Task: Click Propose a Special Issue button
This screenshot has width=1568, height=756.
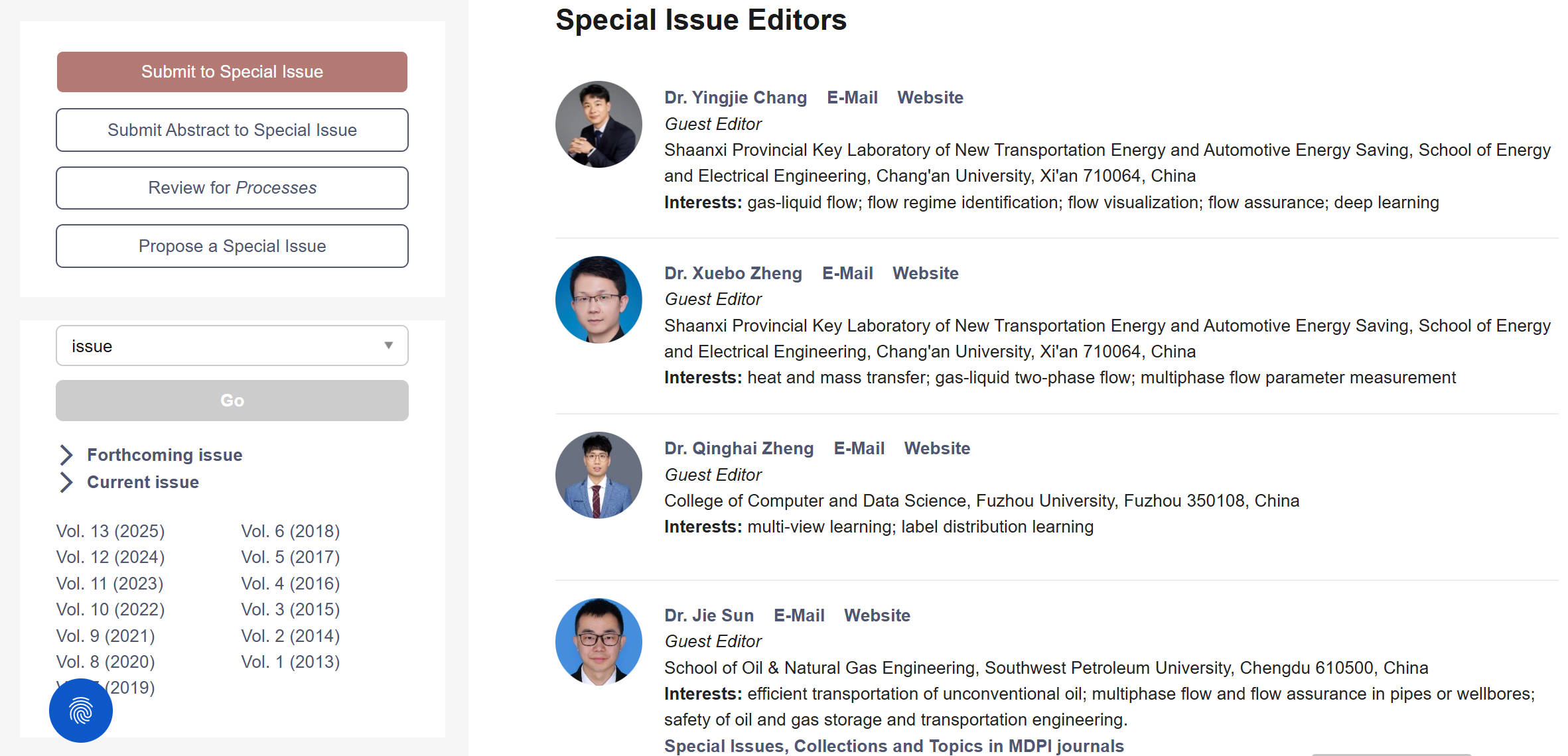Action: [x=232, y=246]
